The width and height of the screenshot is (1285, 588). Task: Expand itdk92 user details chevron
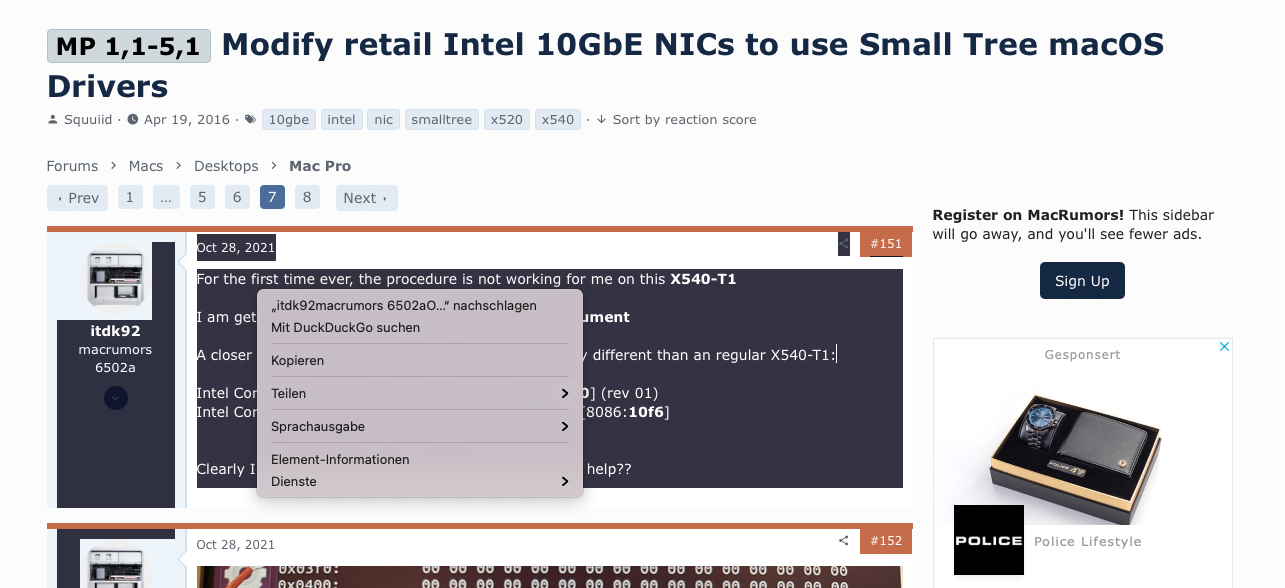[x=116, y=398]
